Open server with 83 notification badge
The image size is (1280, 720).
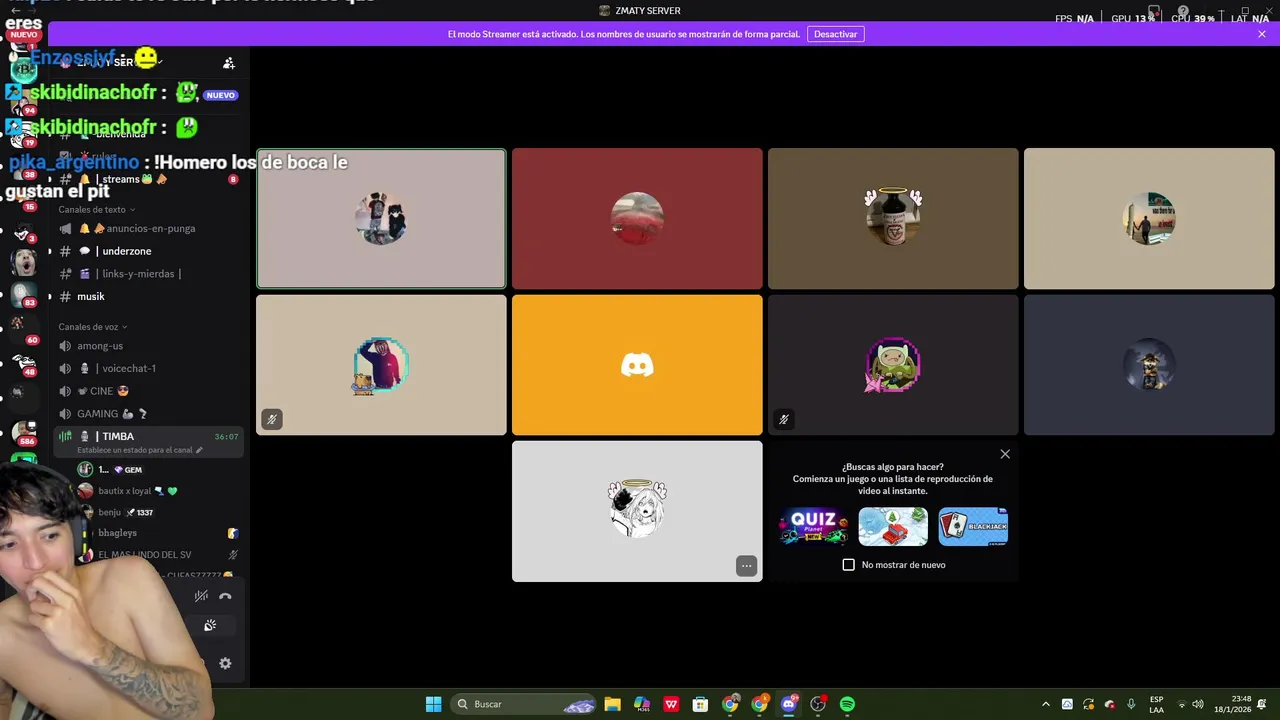point(24,293)
